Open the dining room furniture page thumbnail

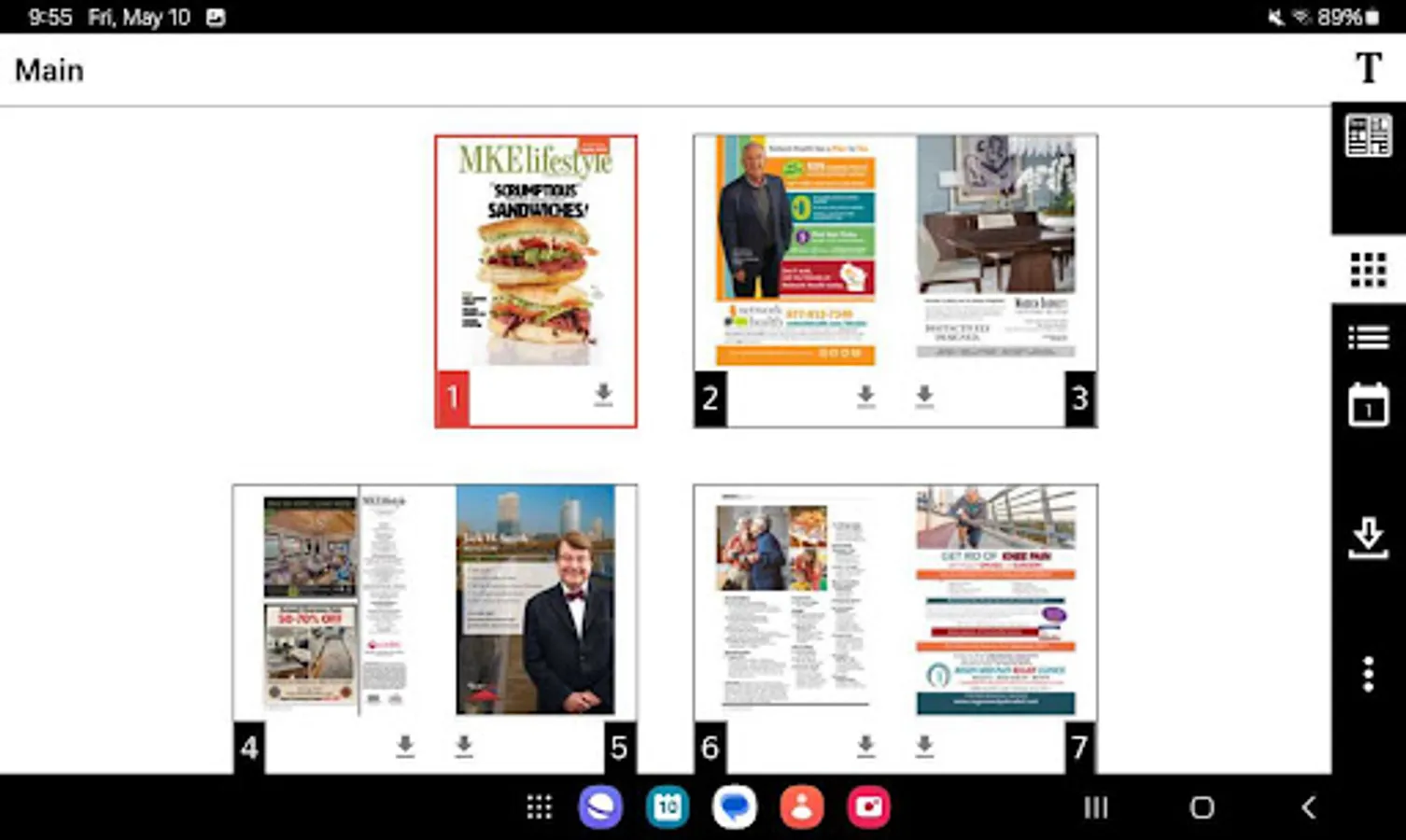coord(995,248)
